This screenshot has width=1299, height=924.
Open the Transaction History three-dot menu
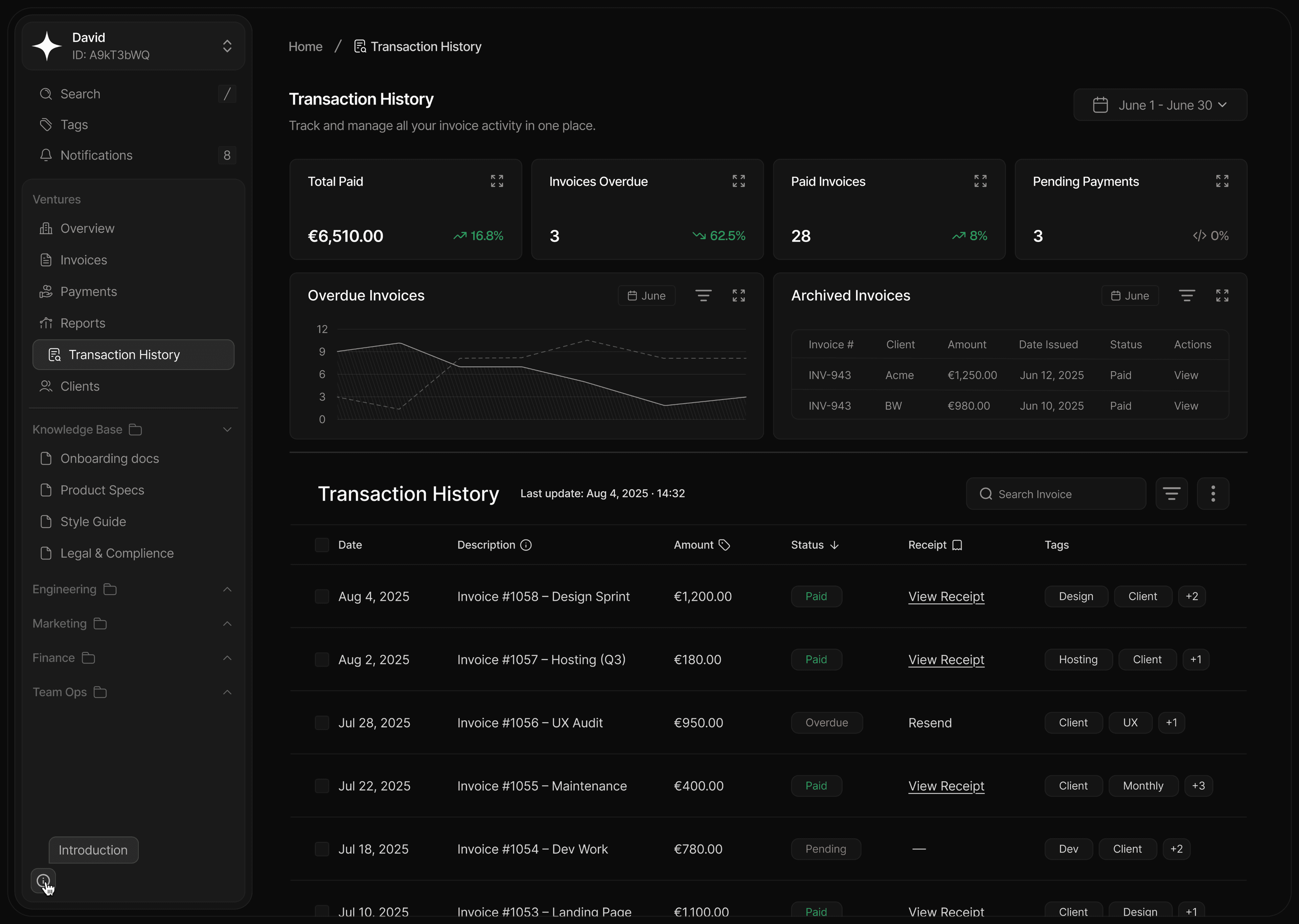pyautogui.click(x=1212, y=493)
